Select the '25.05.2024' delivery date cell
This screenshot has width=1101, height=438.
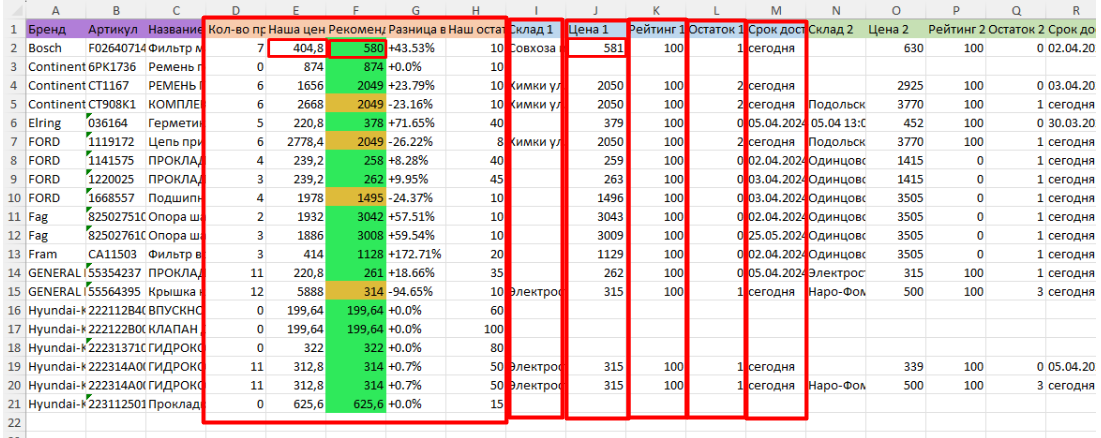click(777, 234)
